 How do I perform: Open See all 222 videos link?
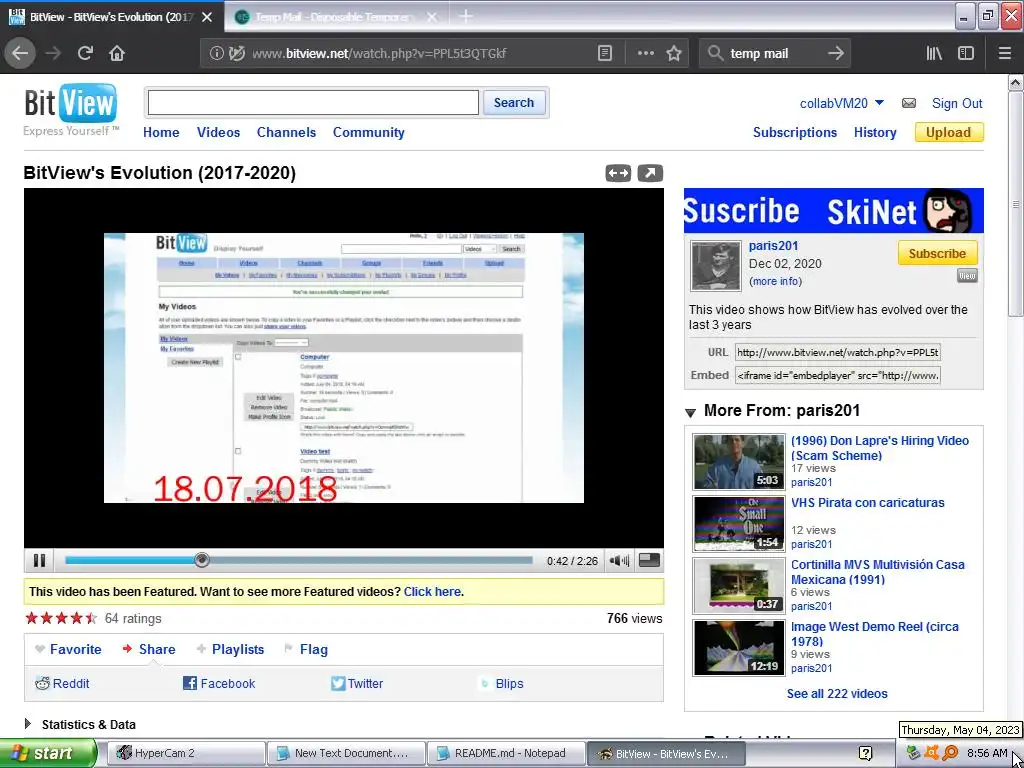(837, 694)
